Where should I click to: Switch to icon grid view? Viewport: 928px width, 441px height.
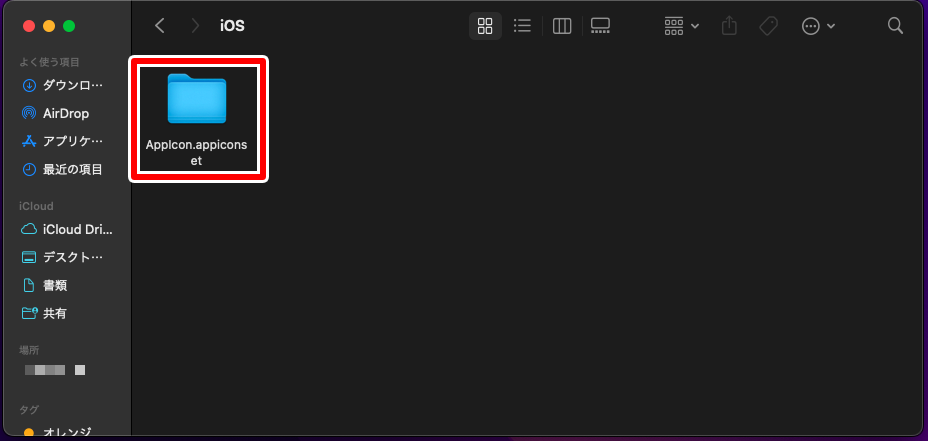point(485,26)
